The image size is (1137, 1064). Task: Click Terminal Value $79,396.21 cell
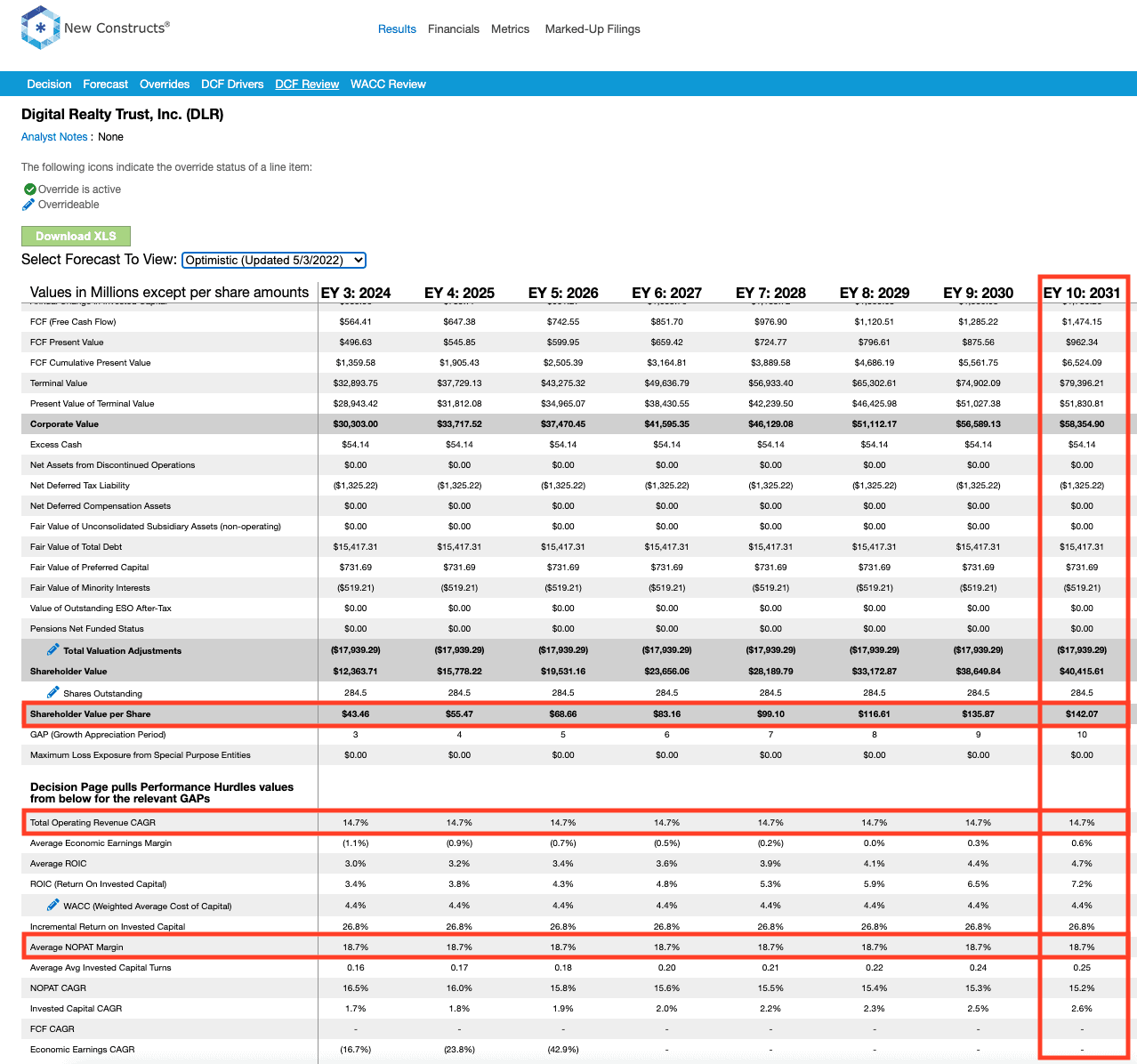click(x=1082, y=383)
